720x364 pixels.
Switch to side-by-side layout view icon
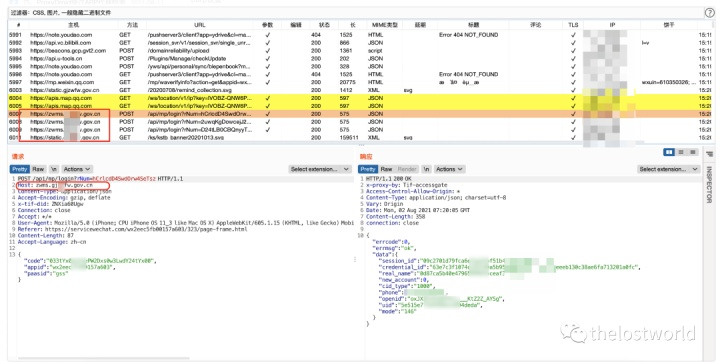coord(669,152)
